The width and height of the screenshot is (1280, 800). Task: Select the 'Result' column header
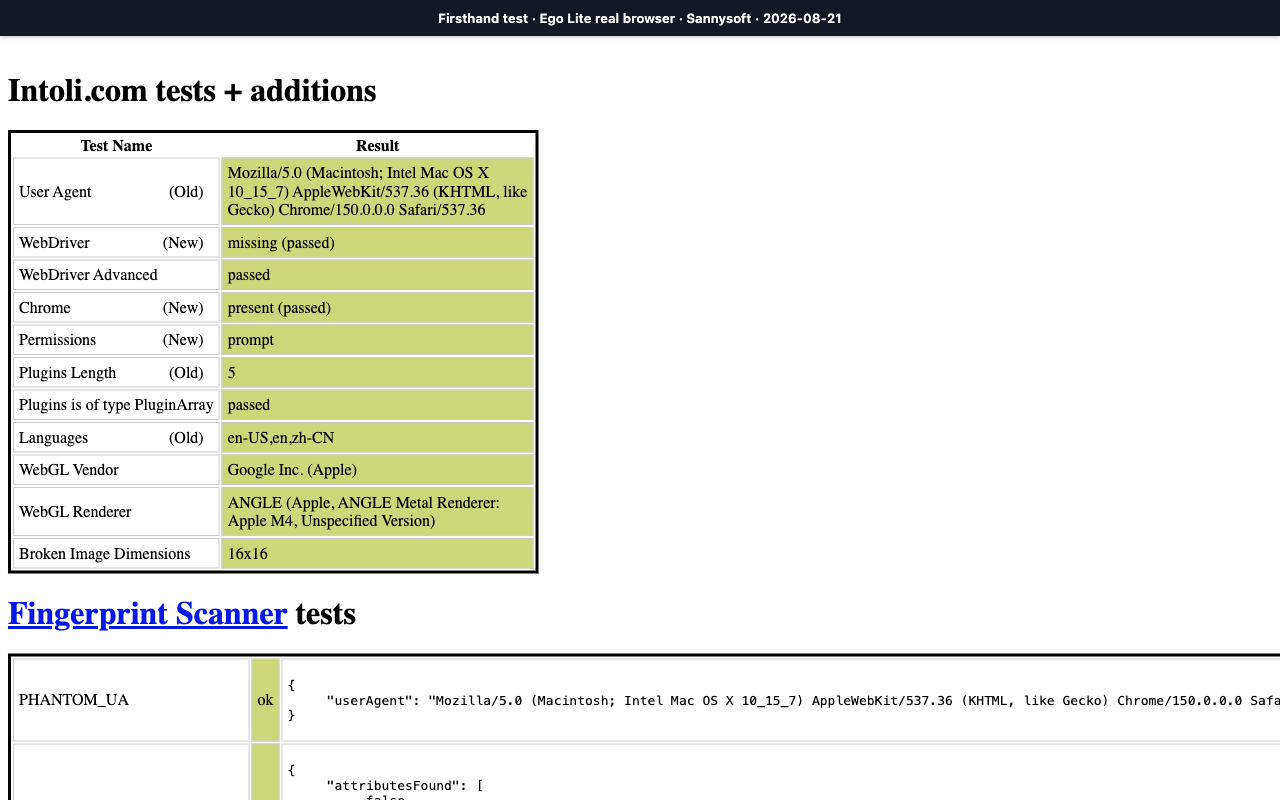[x=377, y=146]
